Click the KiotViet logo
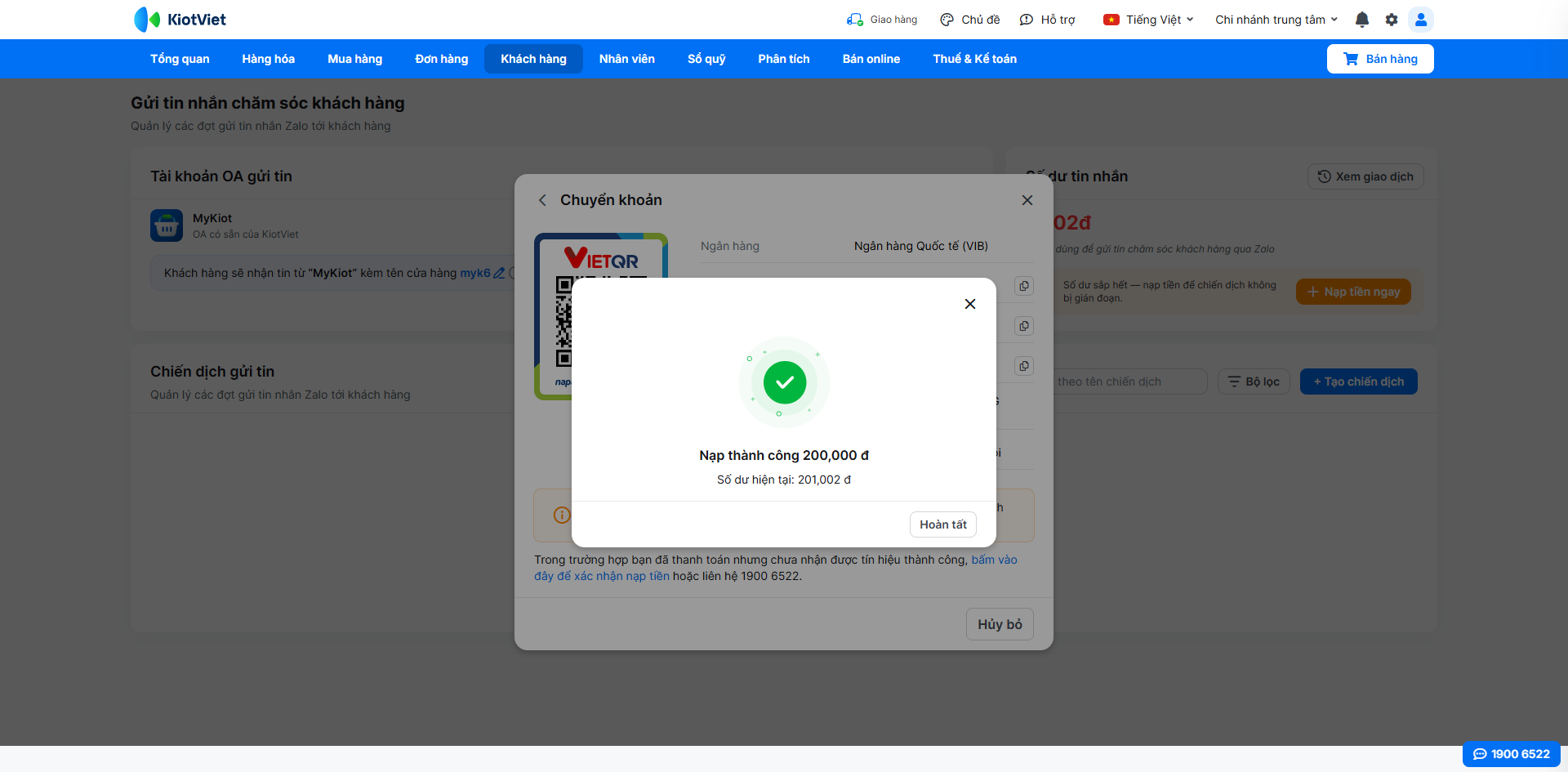Image resolution: width=1568 pixels, height=772 pixels. 180,20
